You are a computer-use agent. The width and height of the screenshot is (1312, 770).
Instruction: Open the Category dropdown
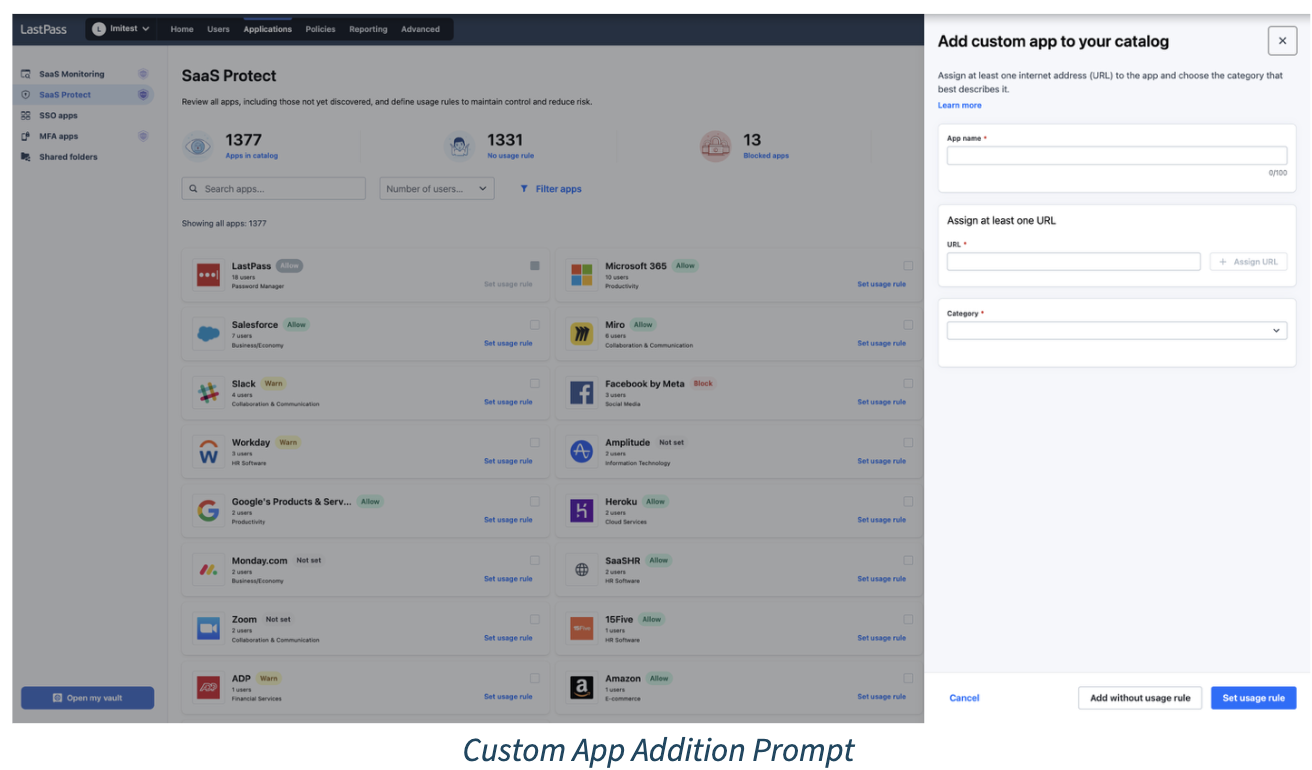click(1116, 331)
